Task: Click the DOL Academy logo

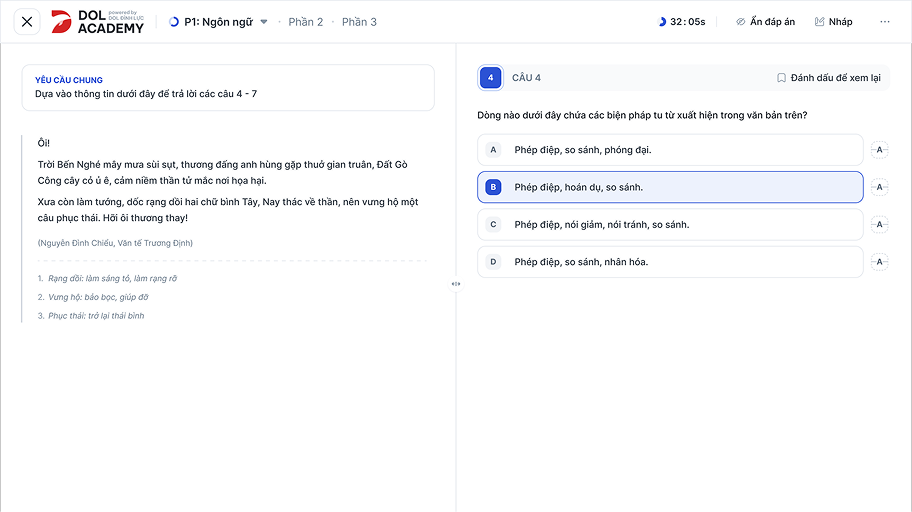Action: [97, 22]
